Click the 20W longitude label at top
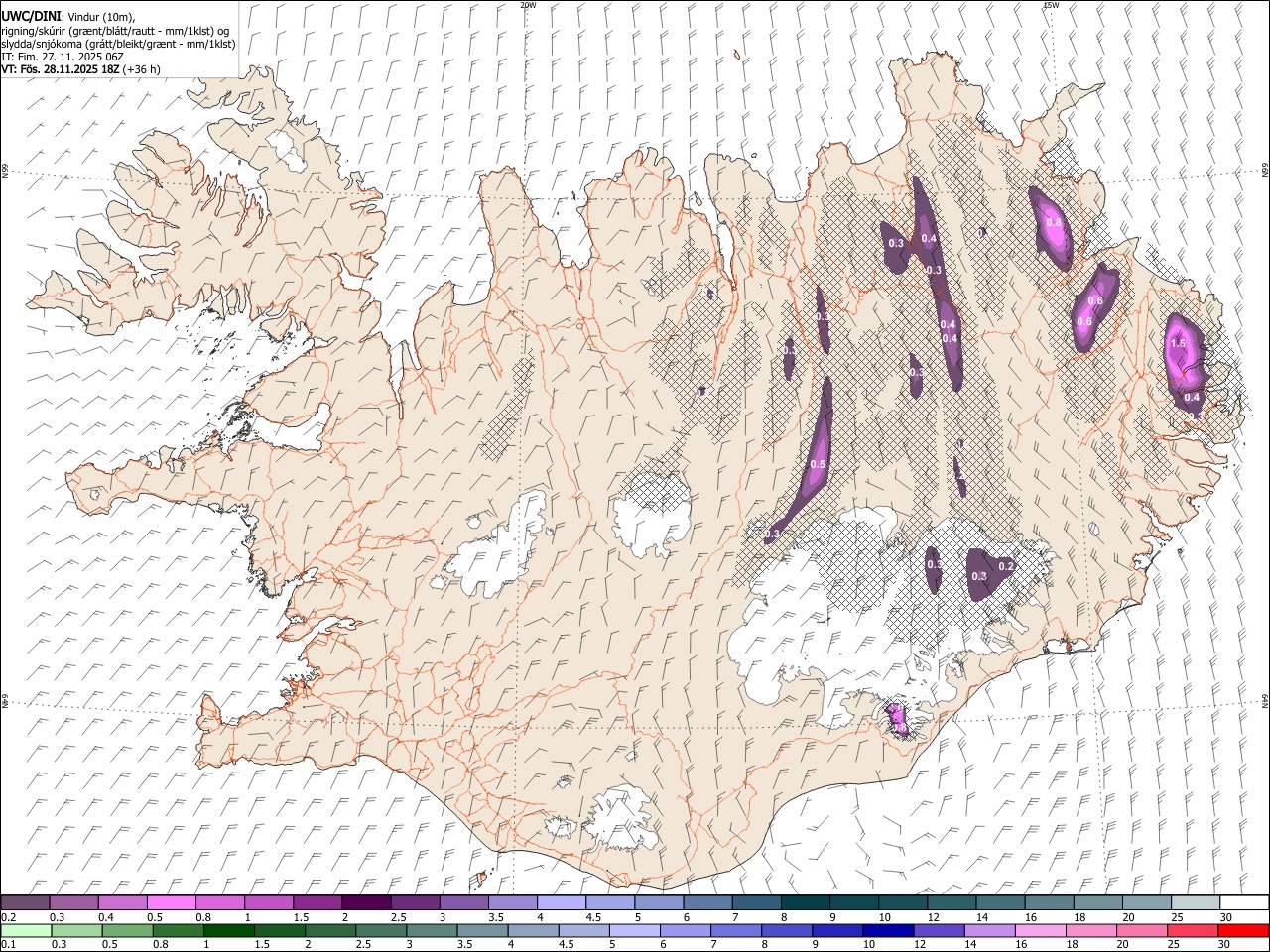The width and height of the screenshot is (1270, 952). [x=528, y=5]
